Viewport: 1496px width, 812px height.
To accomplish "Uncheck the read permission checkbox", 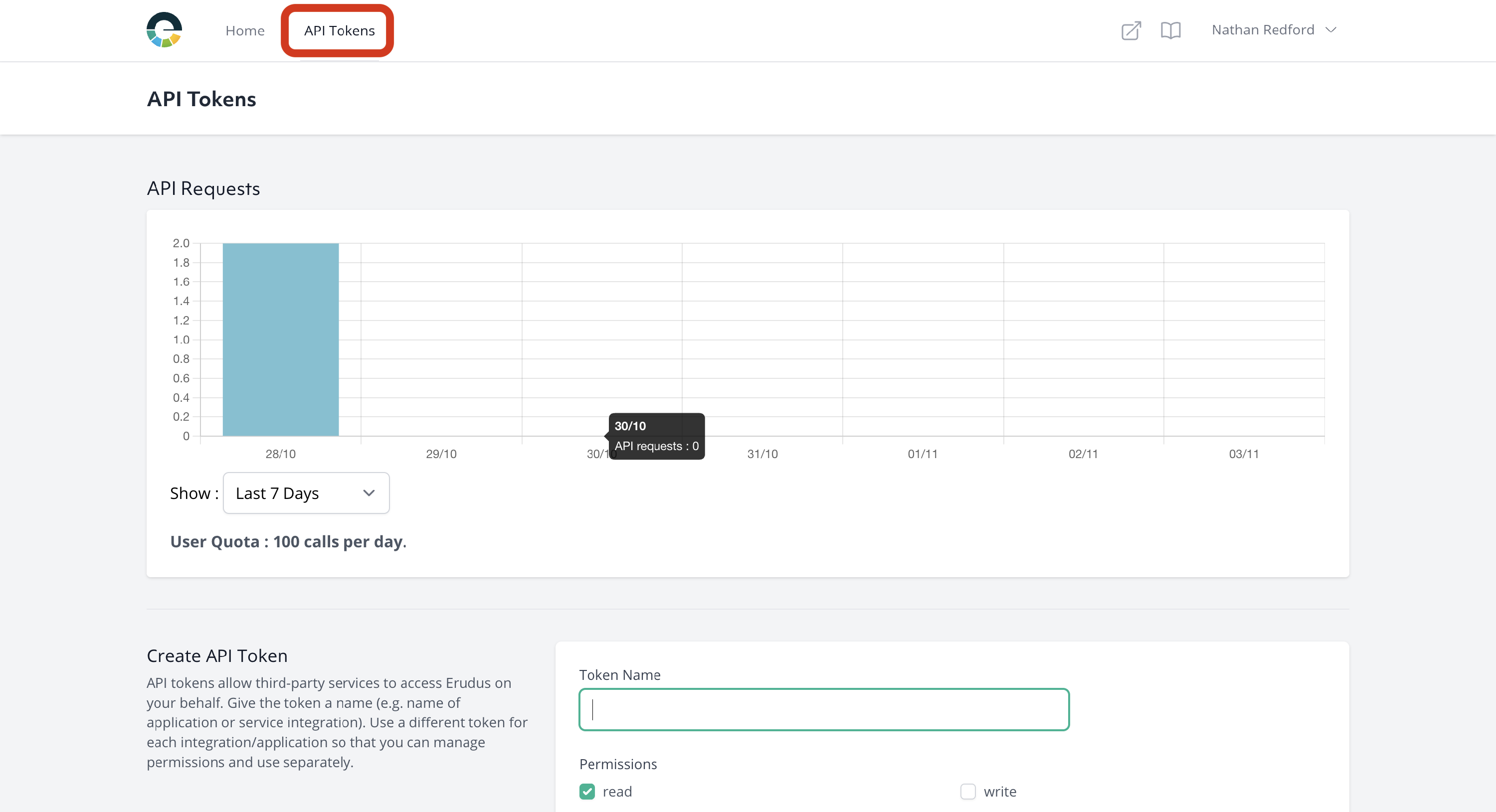I will tap(587, 791).
